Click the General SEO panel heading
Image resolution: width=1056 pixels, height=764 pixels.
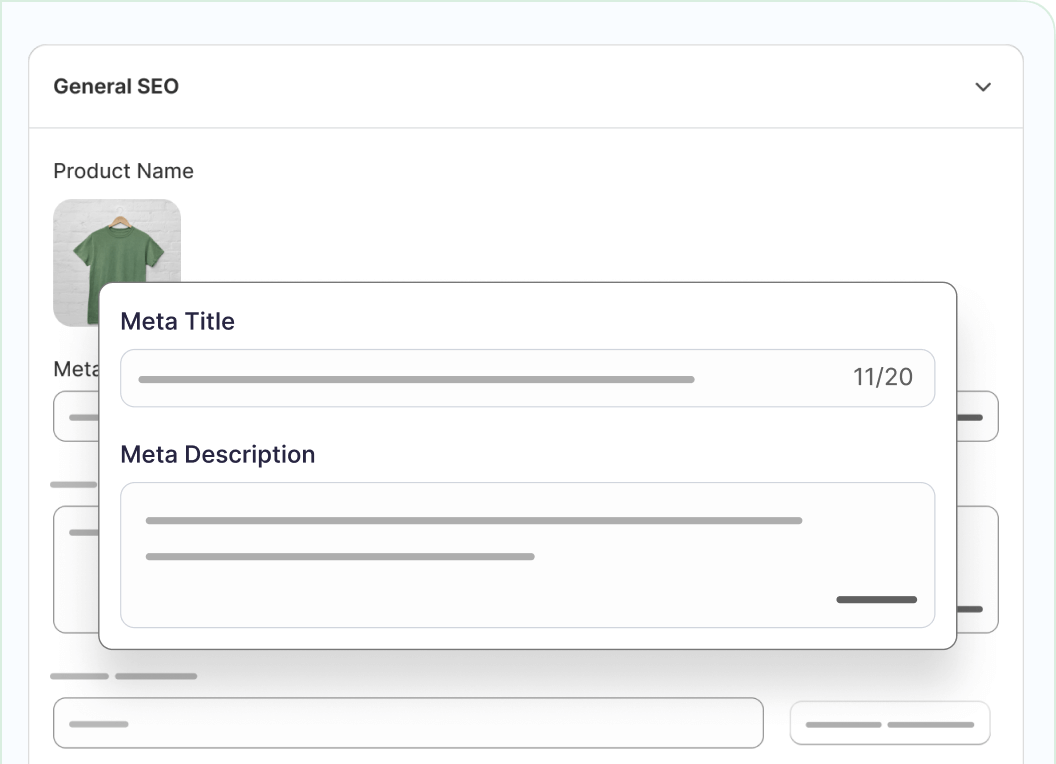coord(116,86)
